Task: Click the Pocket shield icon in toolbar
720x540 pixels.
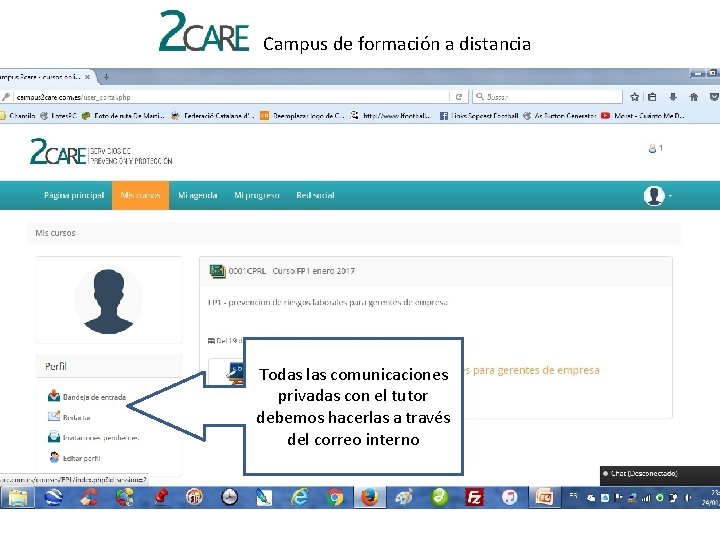Action: [714, 97]
